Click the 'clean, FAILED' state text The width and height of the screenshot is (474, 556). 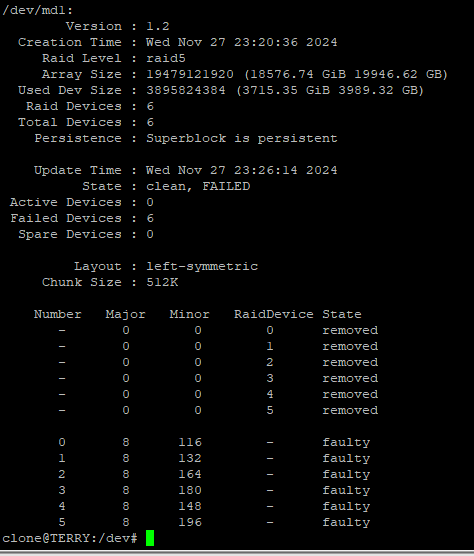click(198, 186)
